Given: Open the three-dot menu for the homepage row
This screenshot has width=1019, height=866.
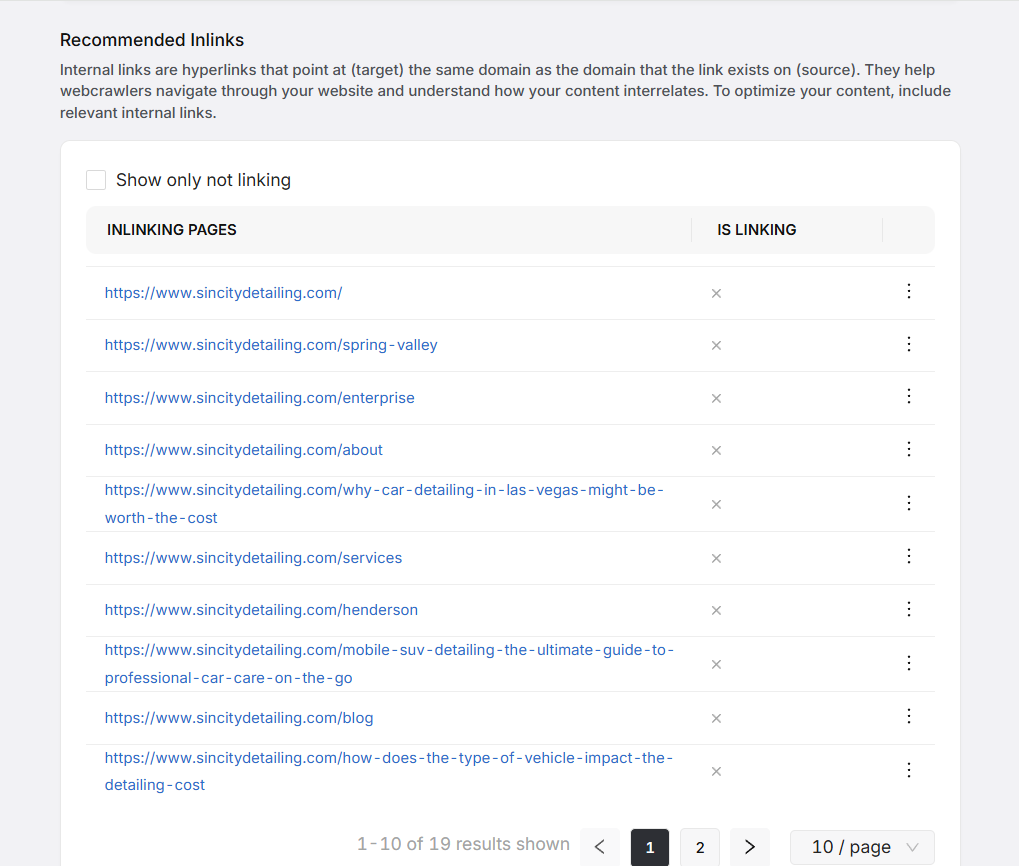Looking at the screenshot, I should tap(909, 291).
